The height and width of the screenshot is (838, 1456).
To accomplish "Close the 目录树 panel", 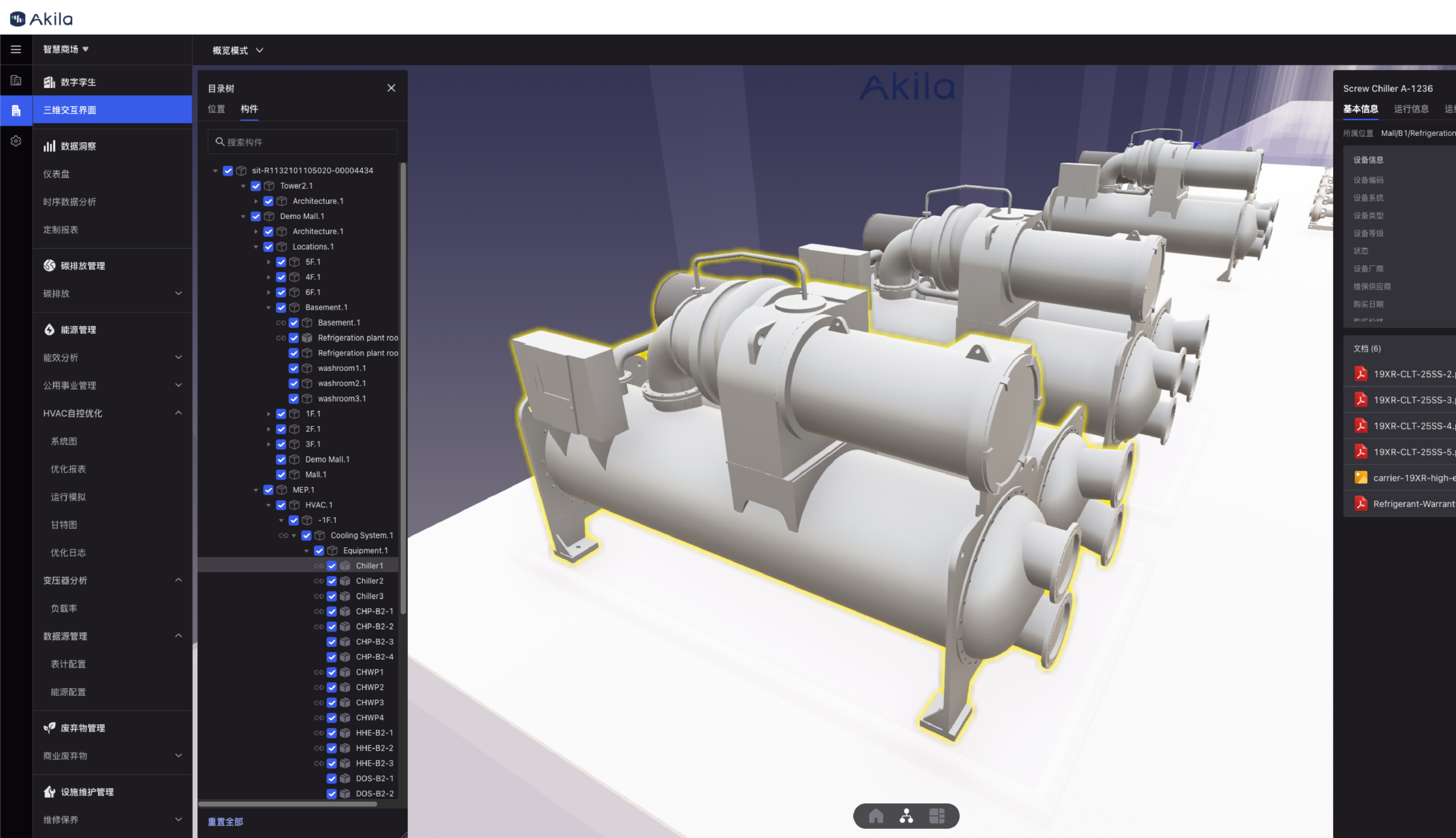I will [391, 88].
